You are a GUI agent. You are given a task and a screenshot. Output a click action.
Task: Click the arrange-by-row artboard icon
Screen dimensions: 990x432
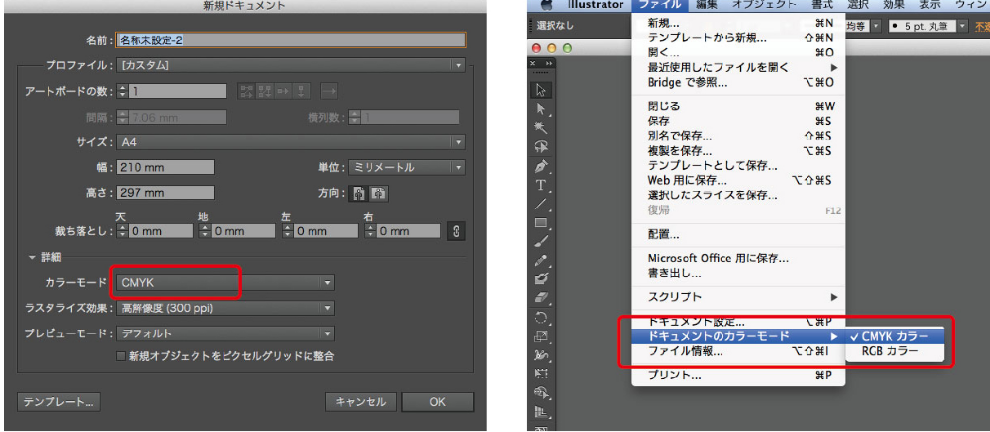(x=283, y=91)
